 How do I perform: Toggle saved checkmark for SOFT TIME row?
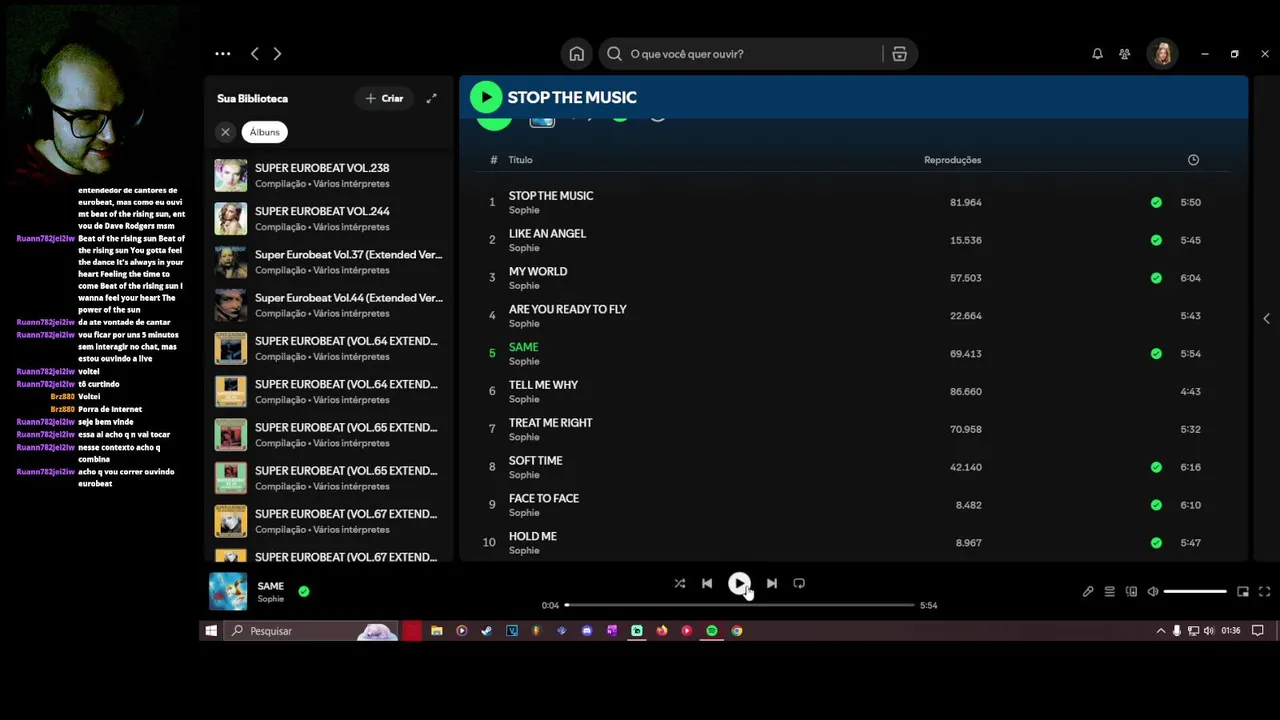[x=1156, y=467]
